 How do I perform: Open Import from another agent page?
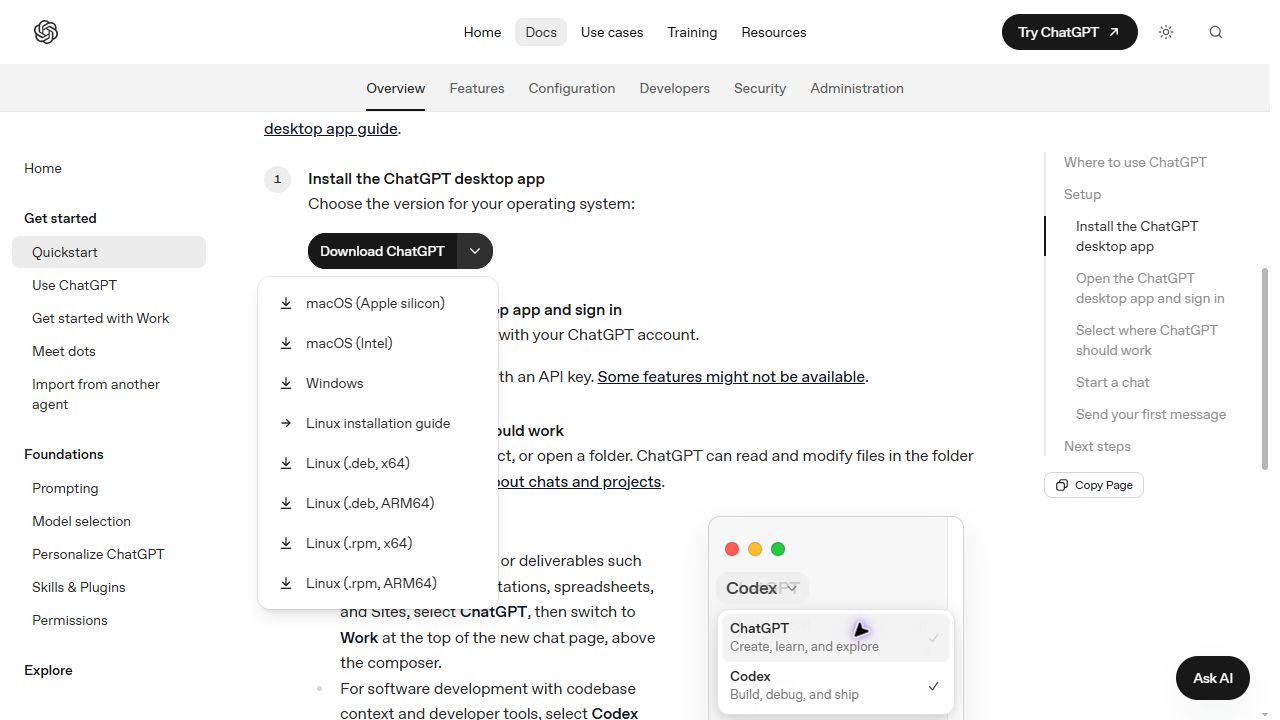pos(109,394)
